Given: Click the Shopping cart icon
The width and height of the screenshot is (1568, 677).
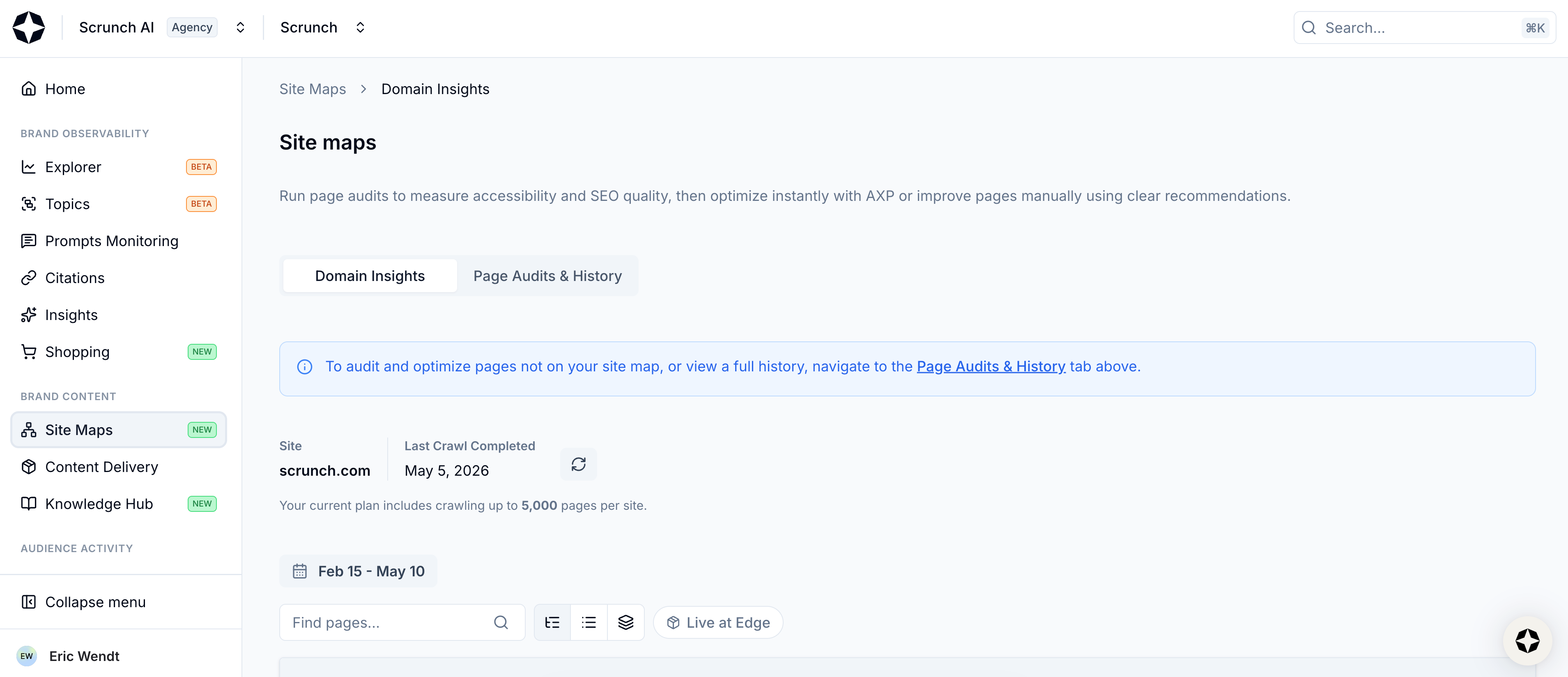Looking at the screenshot, I should pos(29,352).
